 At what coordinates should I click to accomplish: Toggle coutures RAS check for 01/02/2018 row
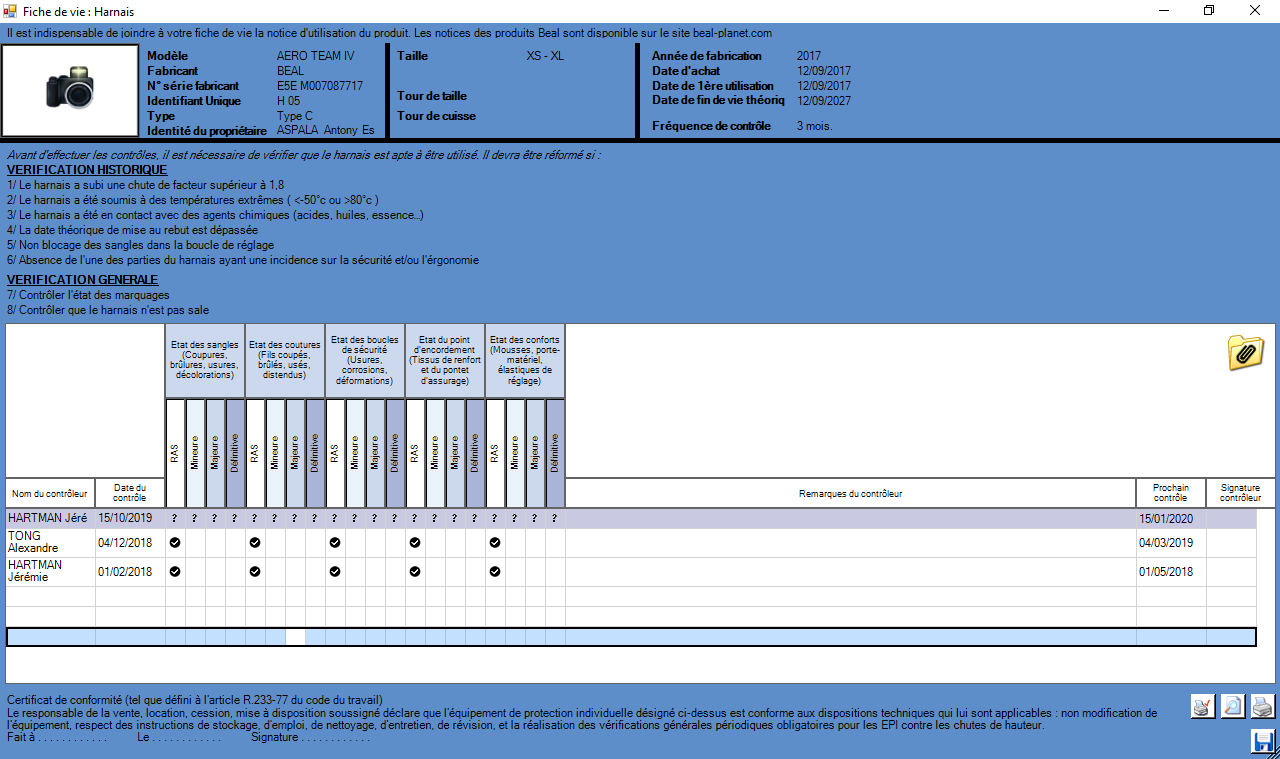pos(255,572)
